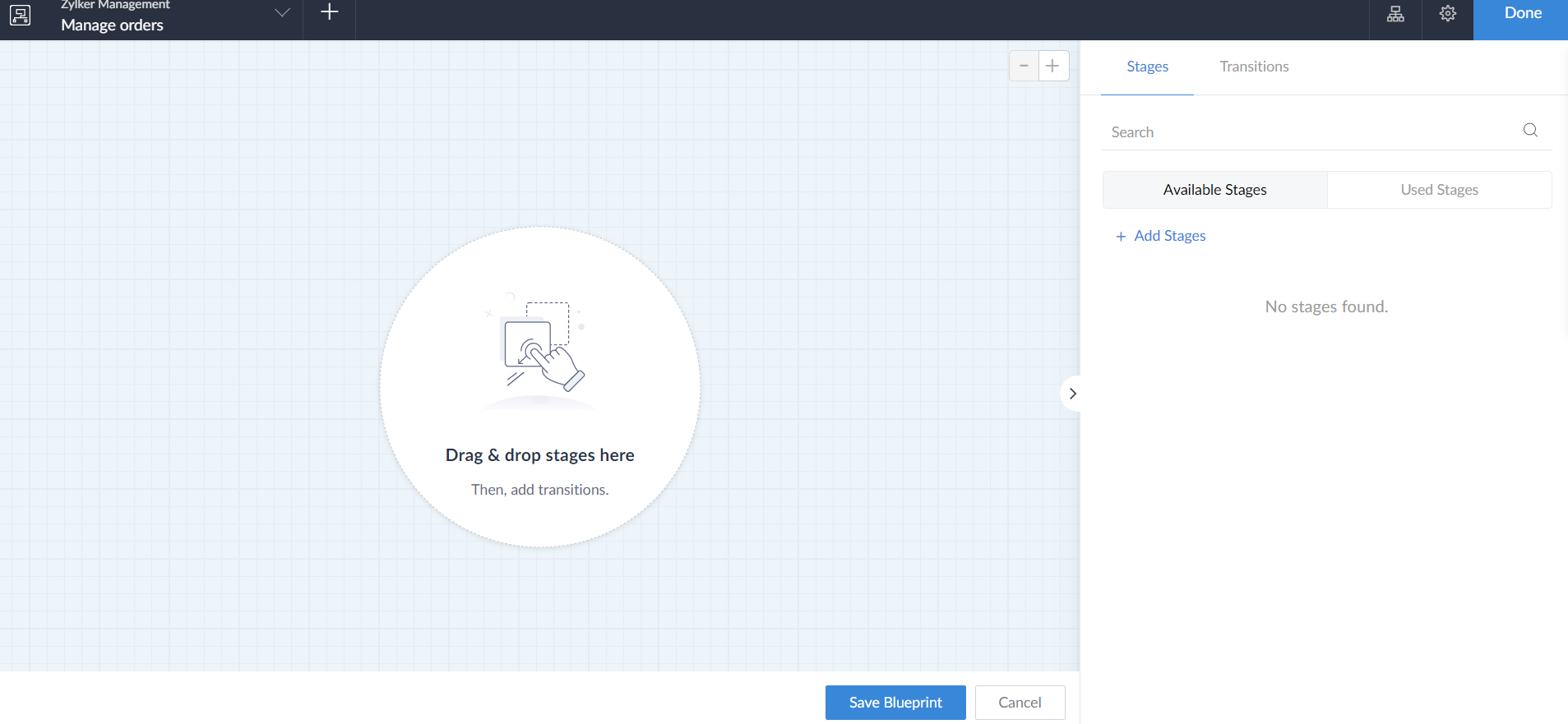The height and width of the screenshot is (724, 1568).
Task: Open settings via the gear icon
Action: [1447, 14]
